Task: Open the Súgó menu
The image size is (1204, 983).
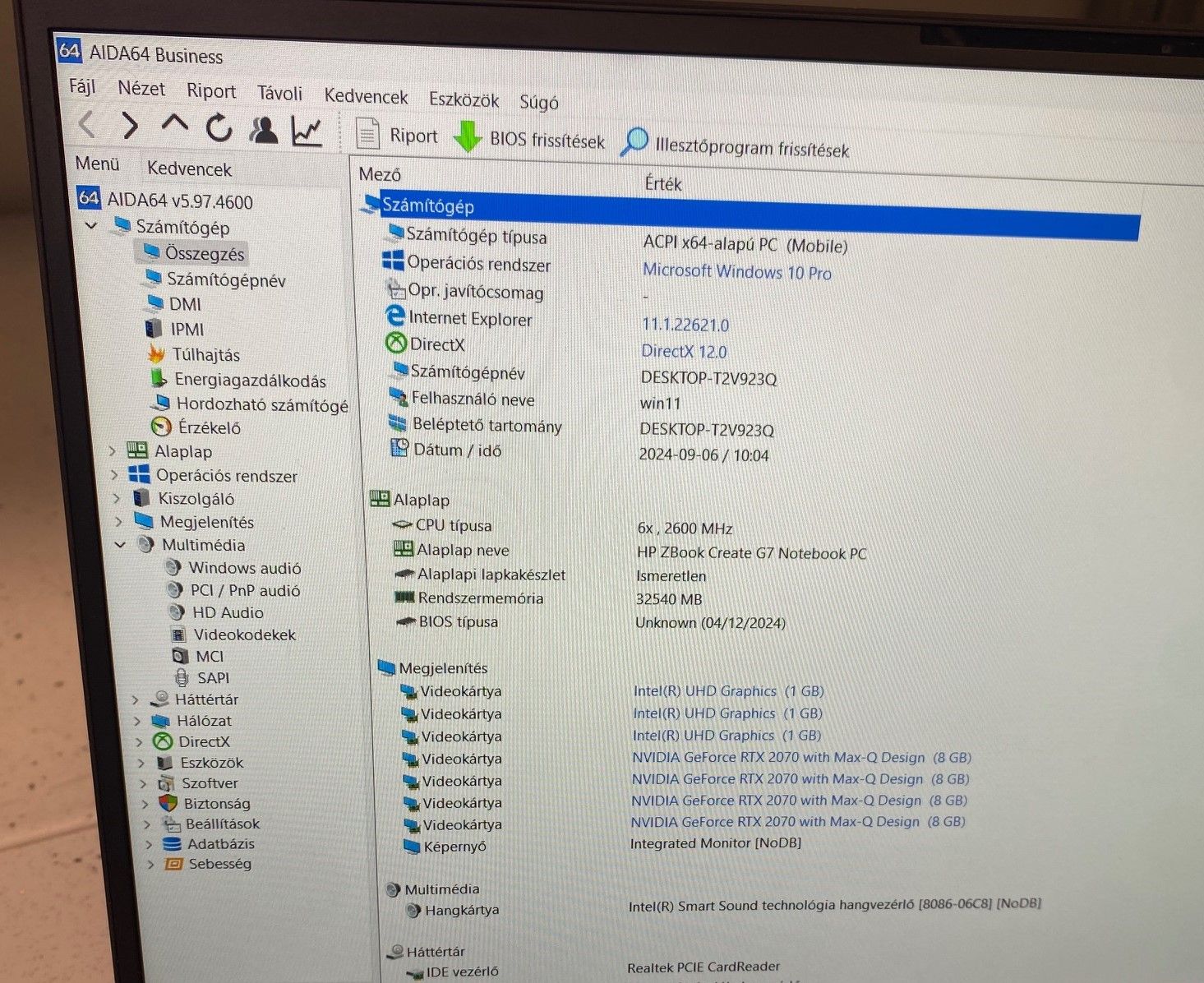Action: click(539, 102)
